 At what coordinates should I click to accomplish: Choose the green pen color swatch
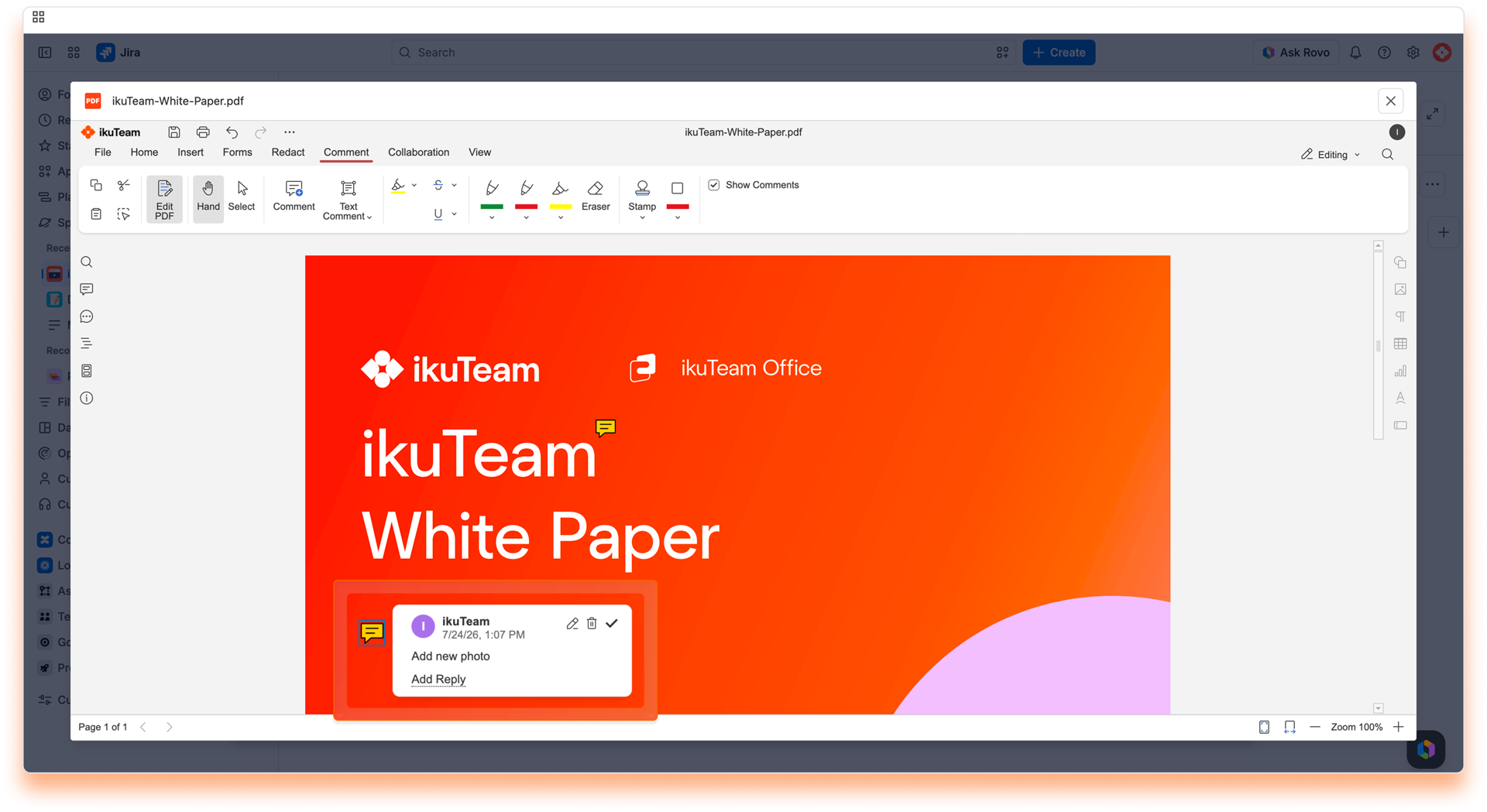coord(492,207)
